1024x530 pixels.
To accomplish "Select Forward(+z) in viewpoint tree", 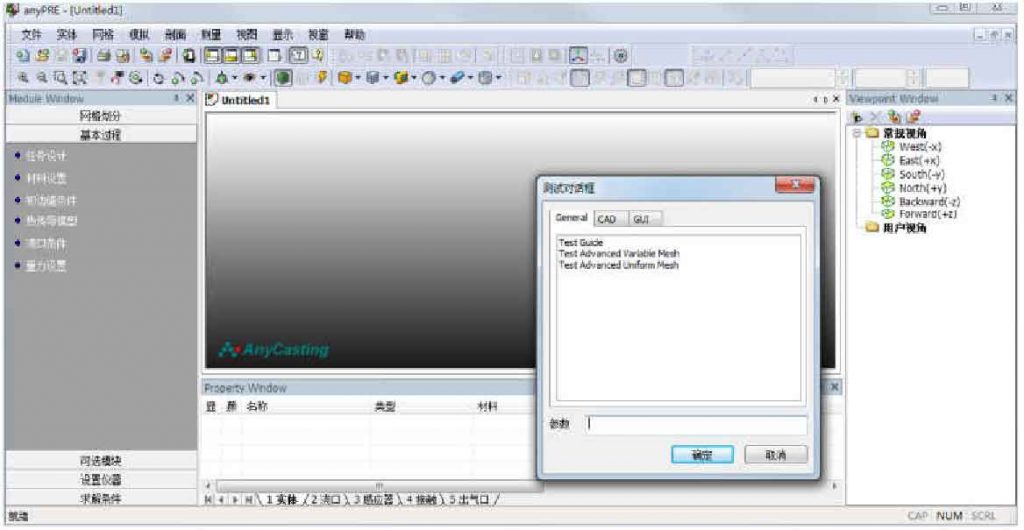I will 928,214.
